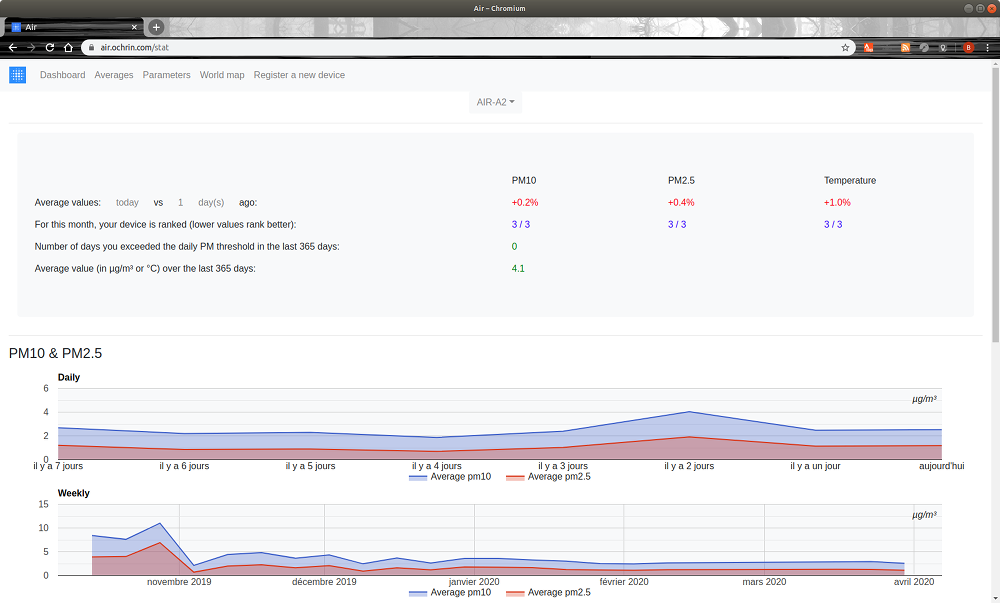Click the window close button in the title bar
This screenshot has width=1000, height=603.
click(x=992, y=8)
